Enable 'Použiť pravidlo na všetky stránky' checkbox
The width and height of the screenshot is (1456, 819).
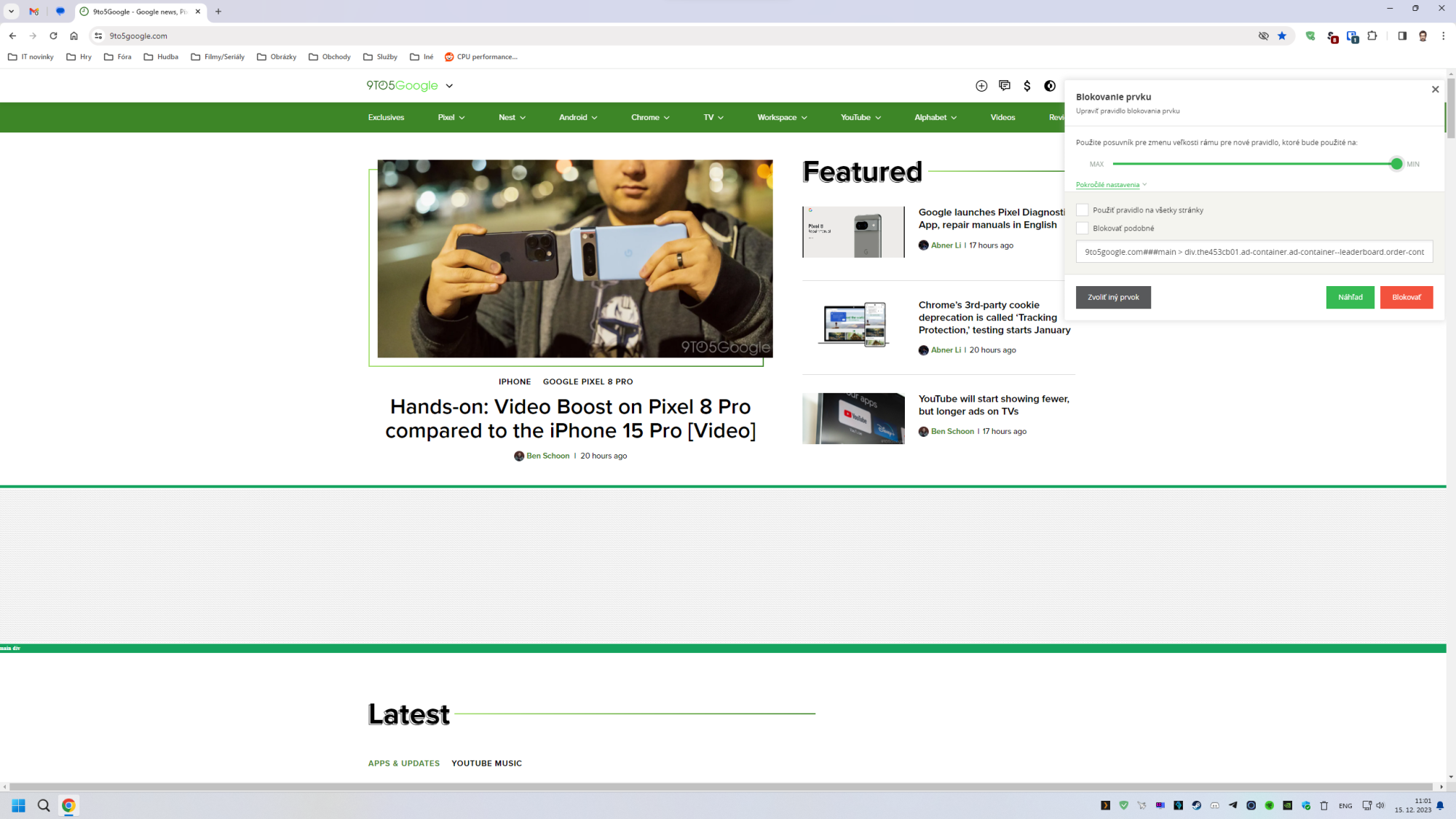click(1083, 210)
